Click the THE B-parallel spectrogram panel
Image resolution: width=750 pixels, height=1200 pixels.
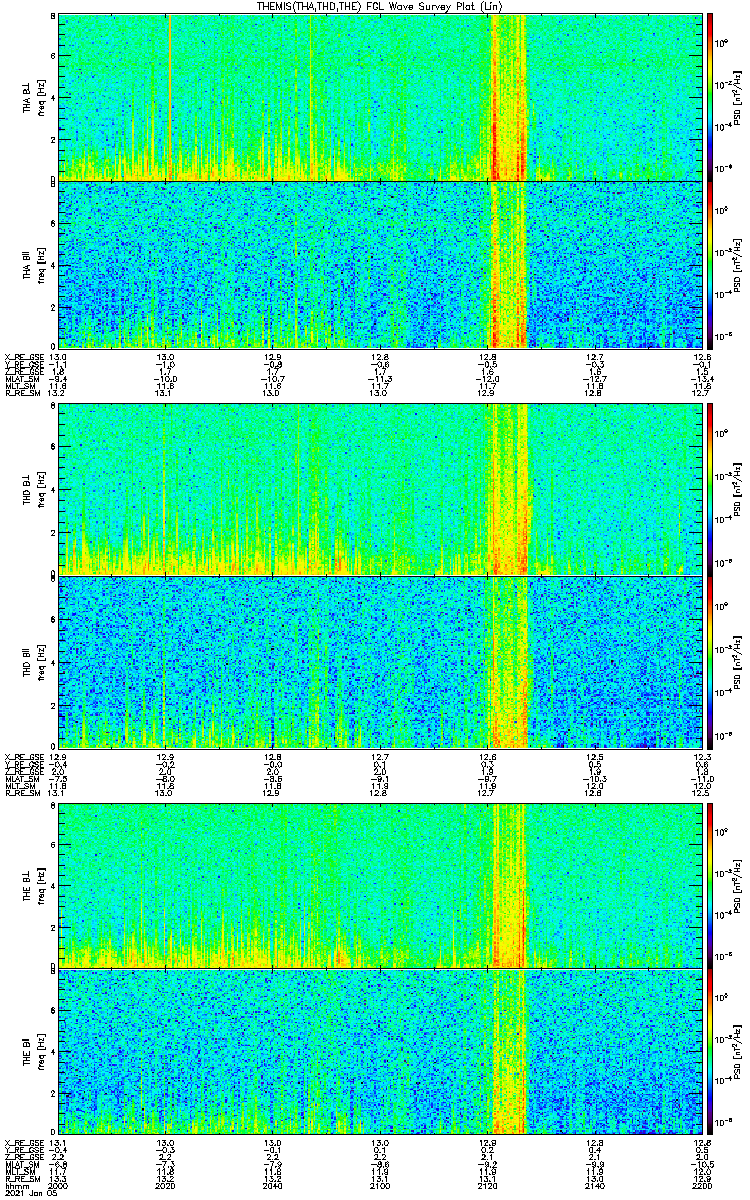click(x=380, y=1053)
